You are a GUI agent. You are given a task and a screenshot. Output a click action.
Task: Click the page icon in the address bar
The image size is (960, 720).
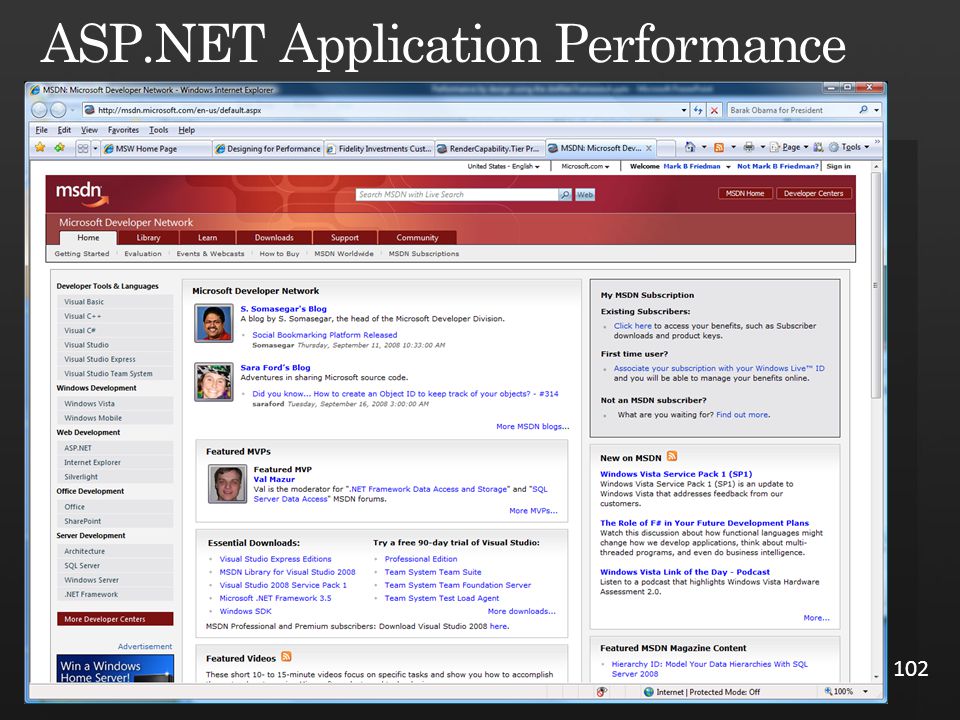[x=89, y=110]
